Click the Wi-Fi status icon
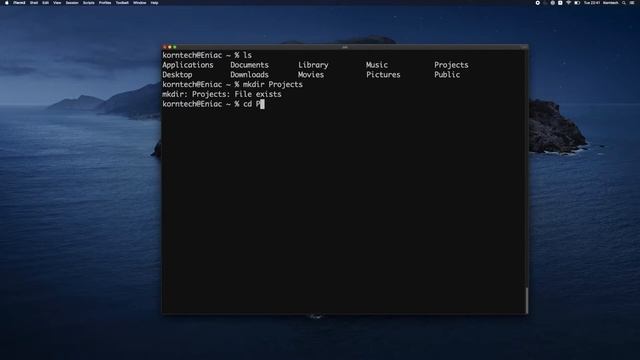The width and height of the screenshot is (640, 360). [x=569, y=3]
